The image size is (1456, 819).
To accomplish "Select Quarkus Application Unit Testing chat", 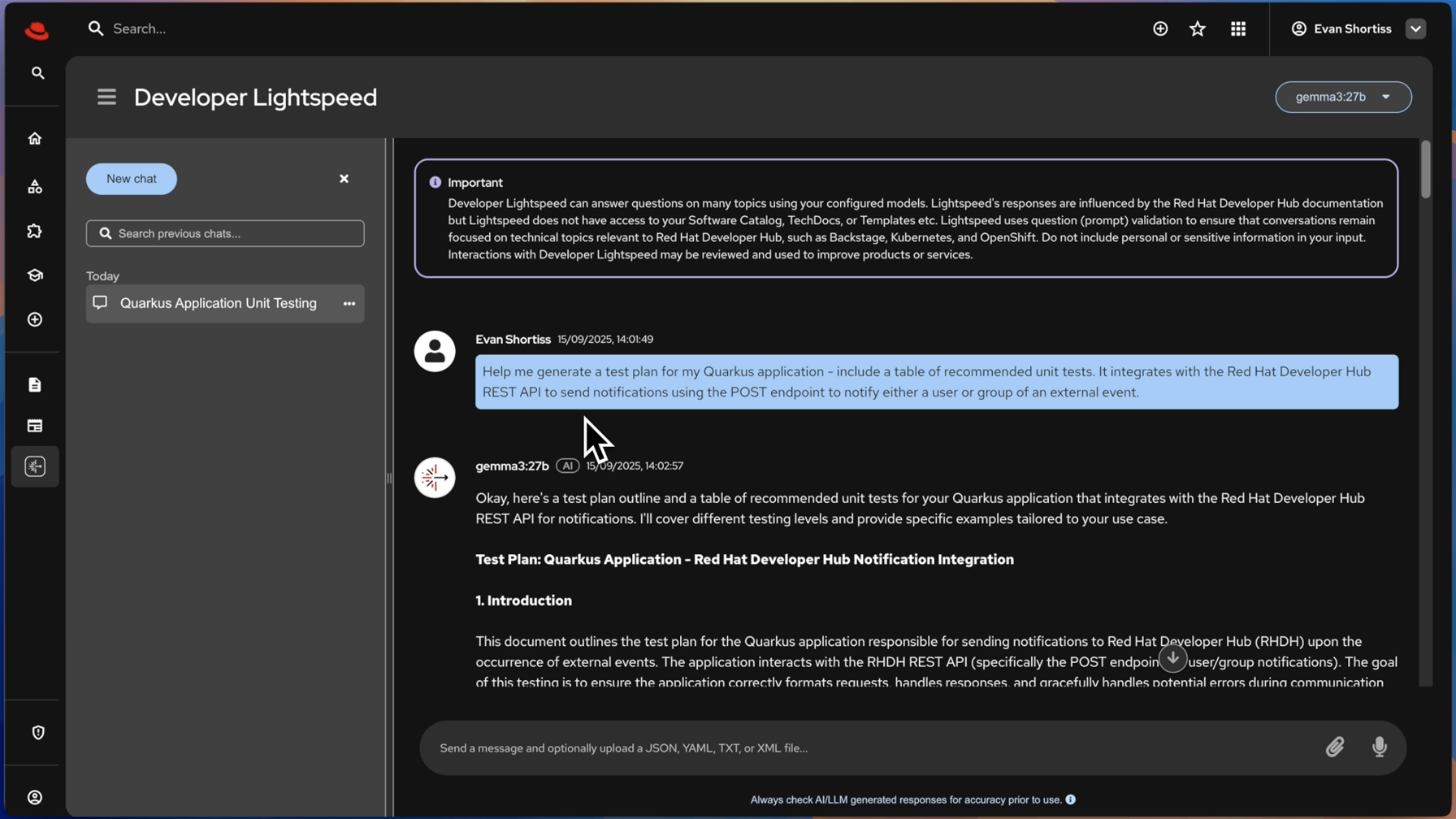I will pos(218,304).
